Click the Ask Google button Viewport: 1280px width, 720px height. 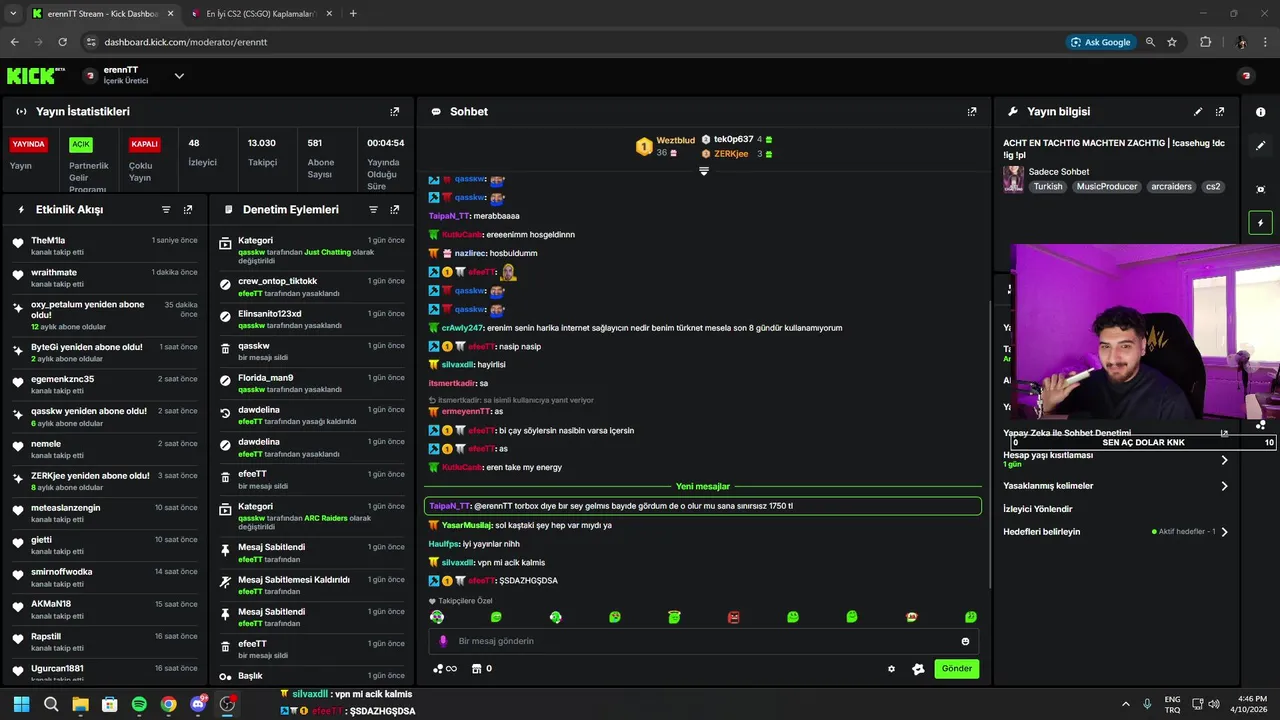pyautogui.click(x=1101, y=42)
